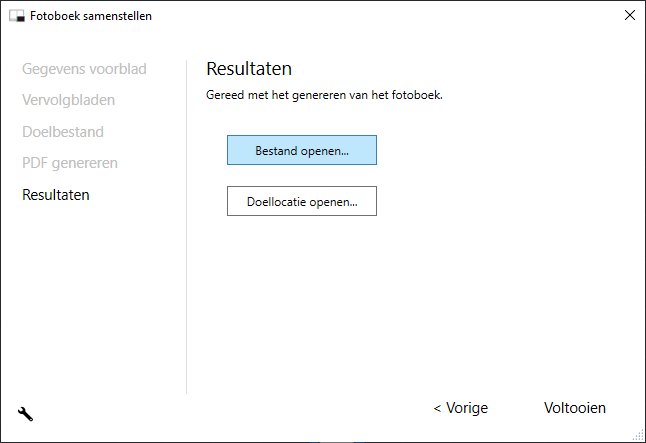Click the window resize grip corner
This screenshot has width=646, height=443.
[x=639, y=436]
